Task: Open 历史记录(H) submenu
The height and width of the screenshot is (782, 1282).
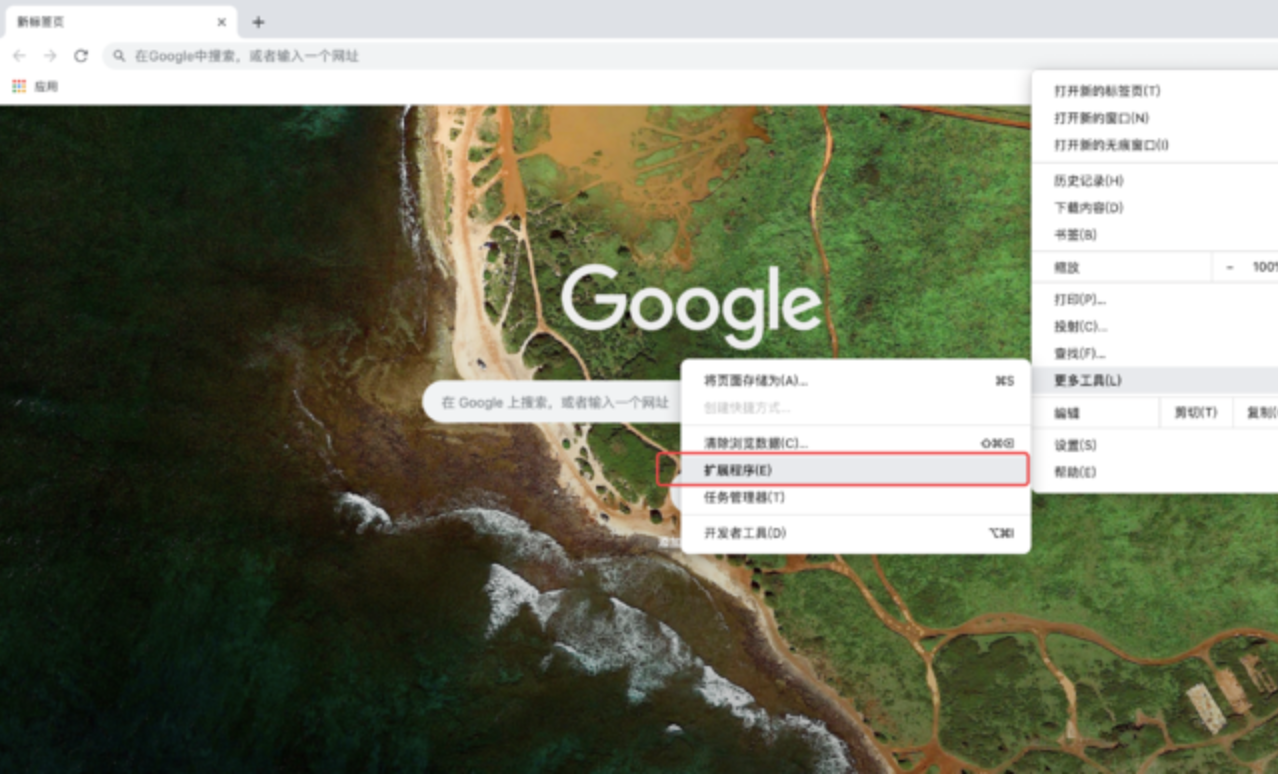Action: tap(1156, 181)
